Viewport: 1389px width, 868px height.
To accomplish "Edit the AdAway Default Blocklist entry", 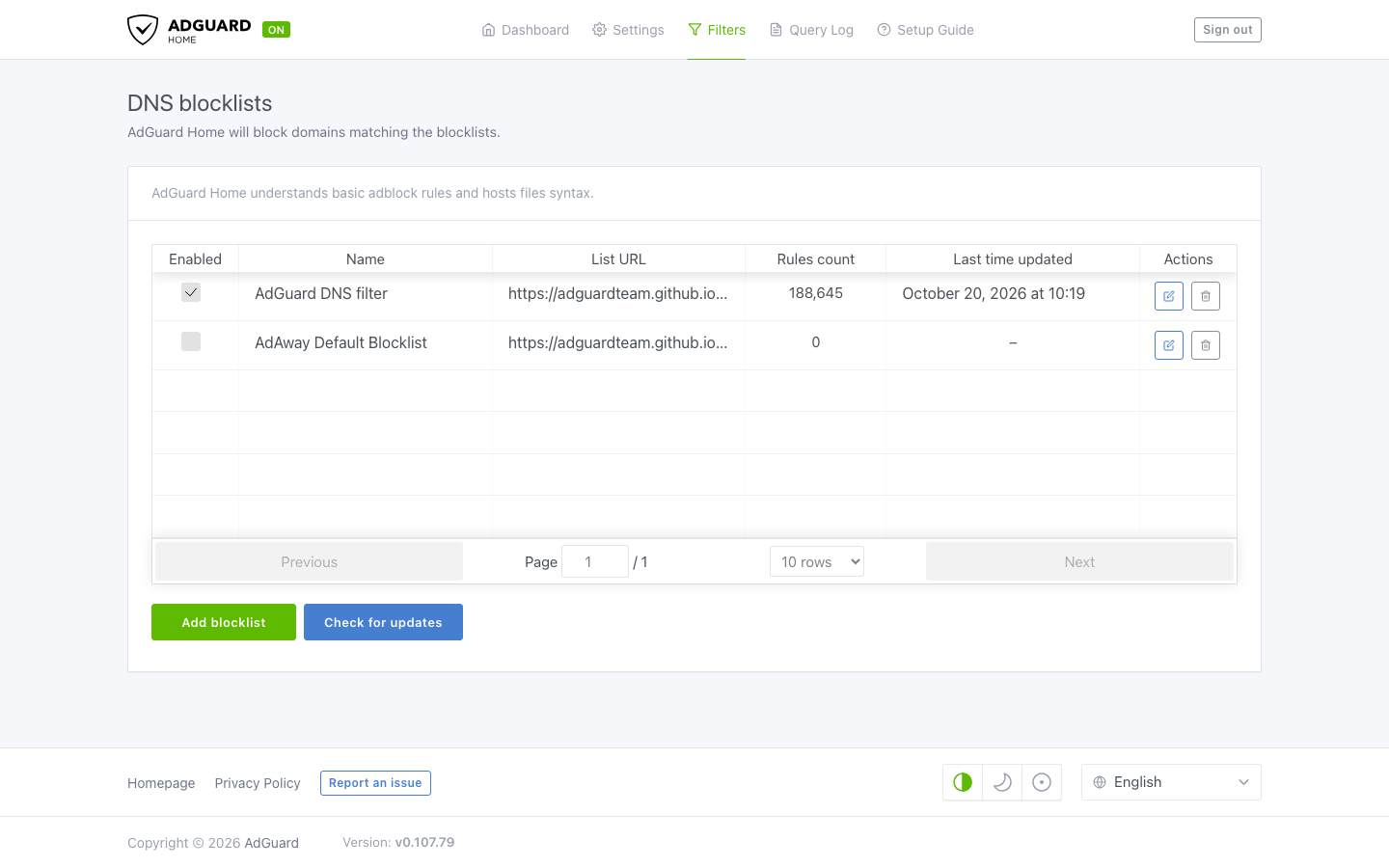I will click(1169, 345).
